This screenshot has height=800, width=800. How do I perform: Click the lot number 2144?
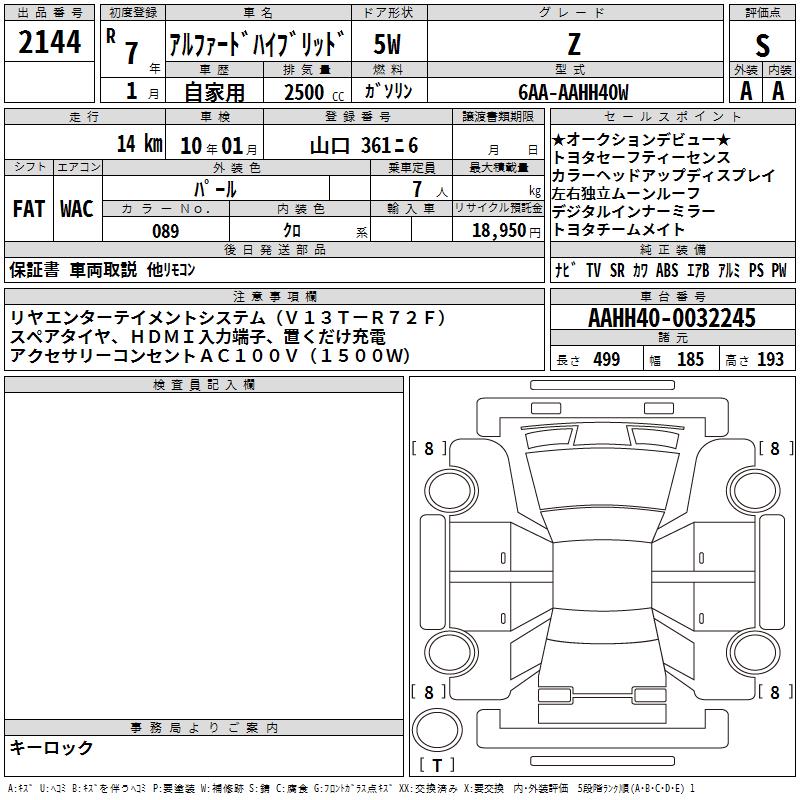[49, 42]
